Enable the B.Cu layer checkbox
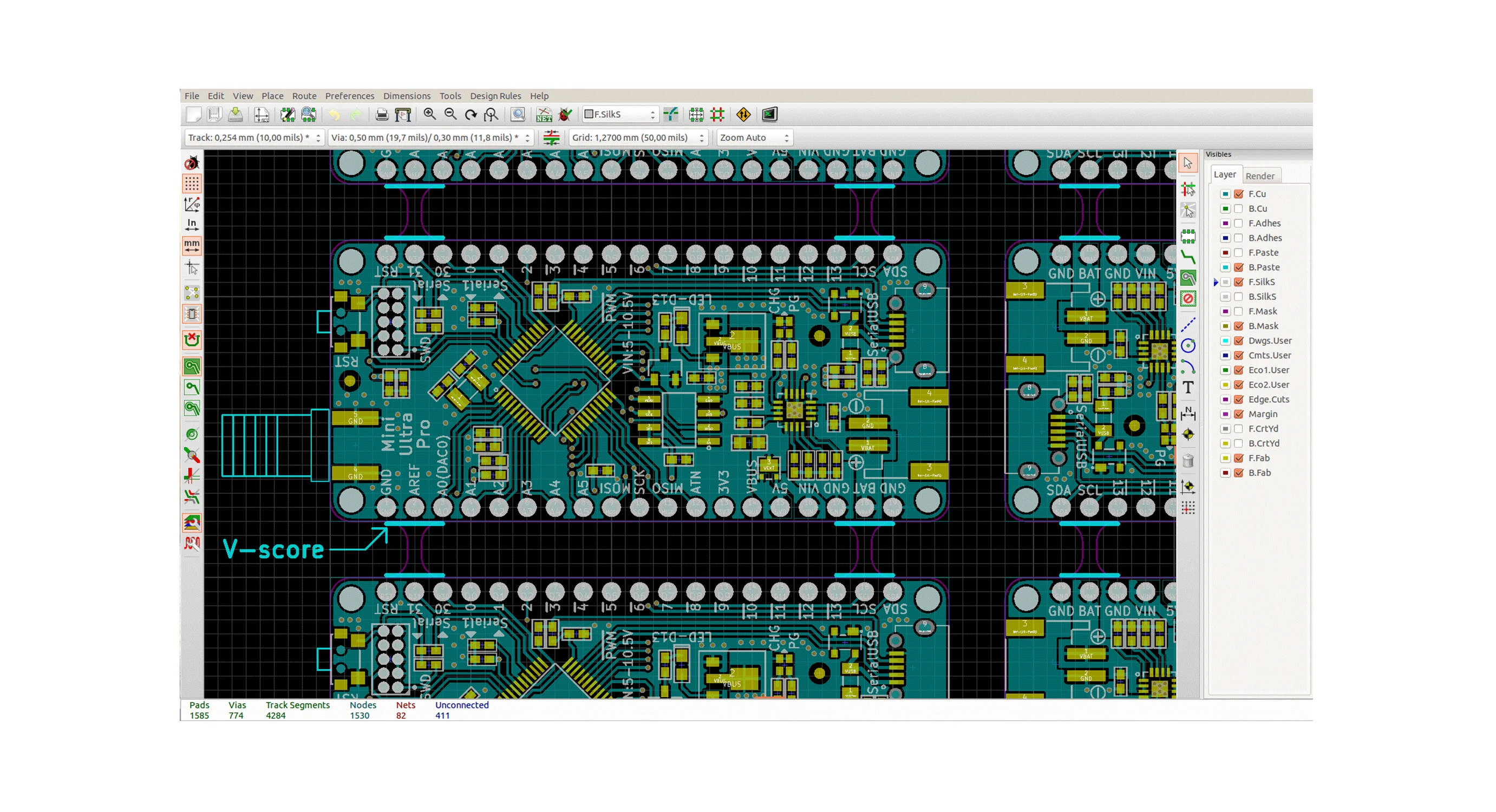The width and height of the screenshot is (1496, 812). pos(1238,208)
